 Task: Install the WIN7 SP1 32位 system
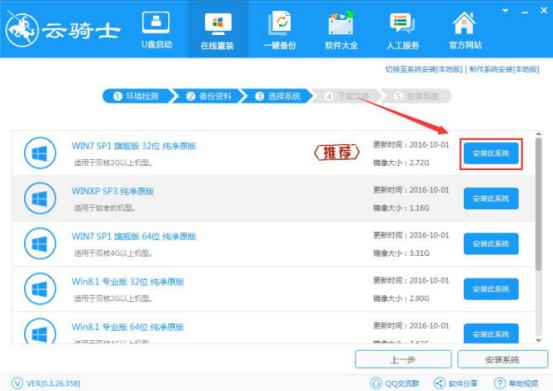click(x=491, y=153)
